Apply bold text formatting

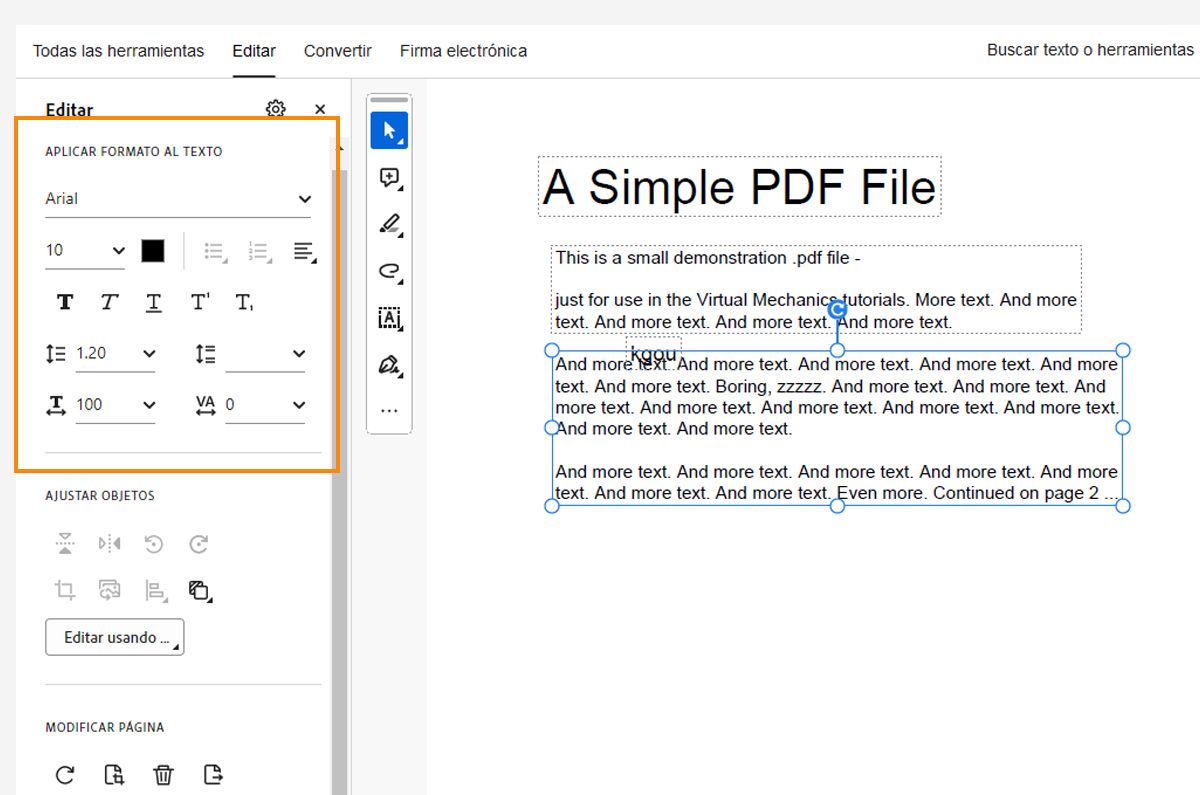point(65,302)
